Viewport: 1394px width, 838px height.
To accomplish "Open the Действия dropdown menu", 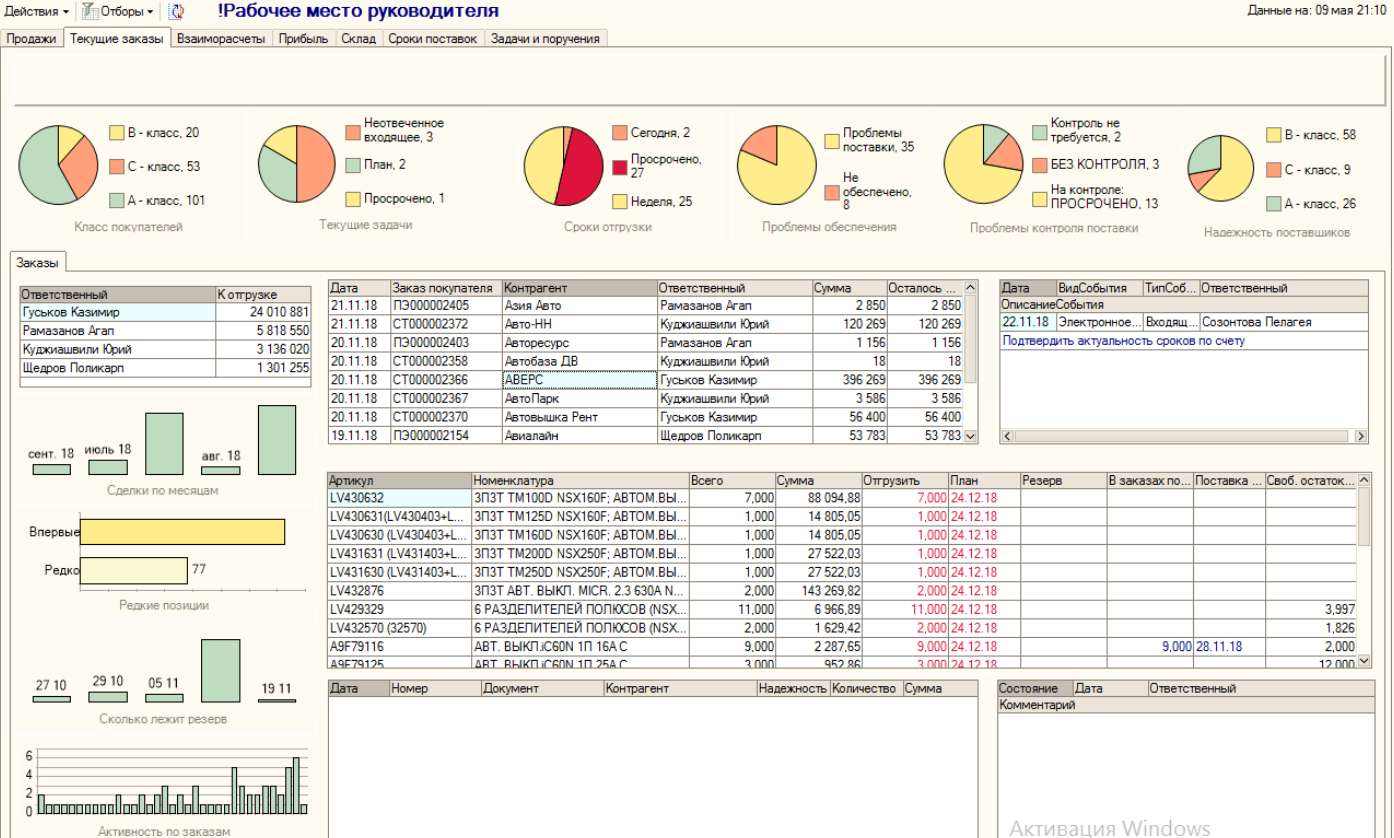I will (x=37, y=12).
